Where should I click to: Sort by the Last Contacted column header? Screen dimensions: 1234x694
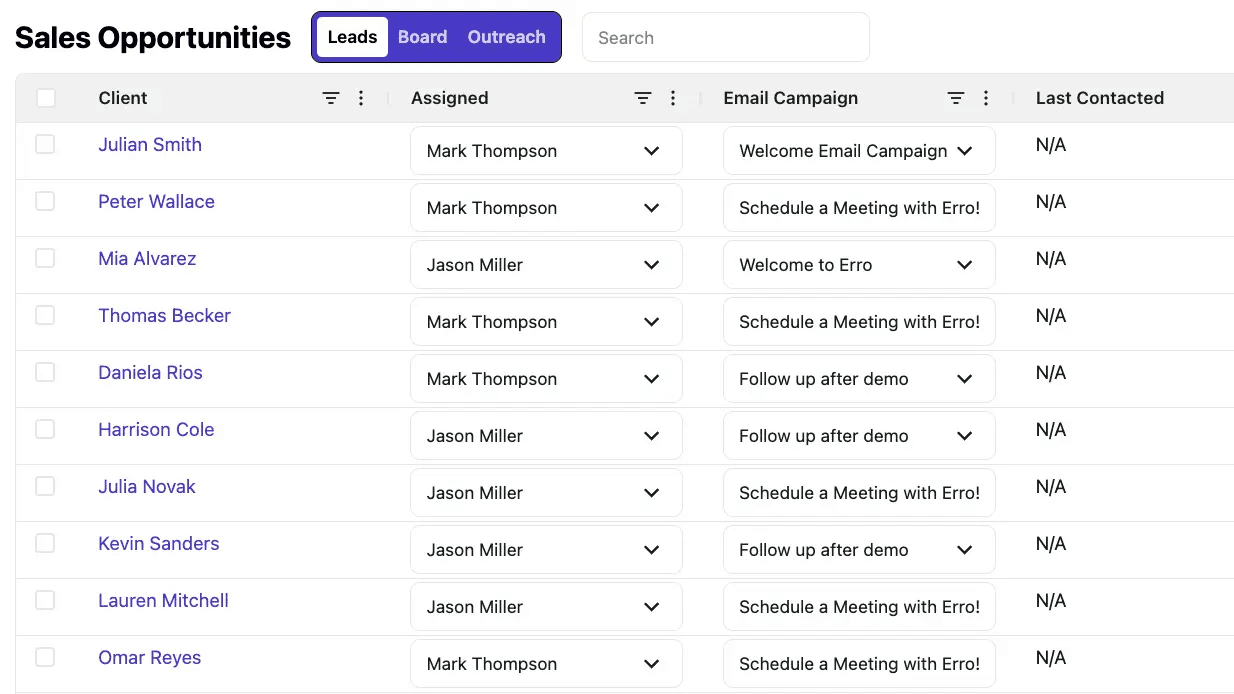1100,98
